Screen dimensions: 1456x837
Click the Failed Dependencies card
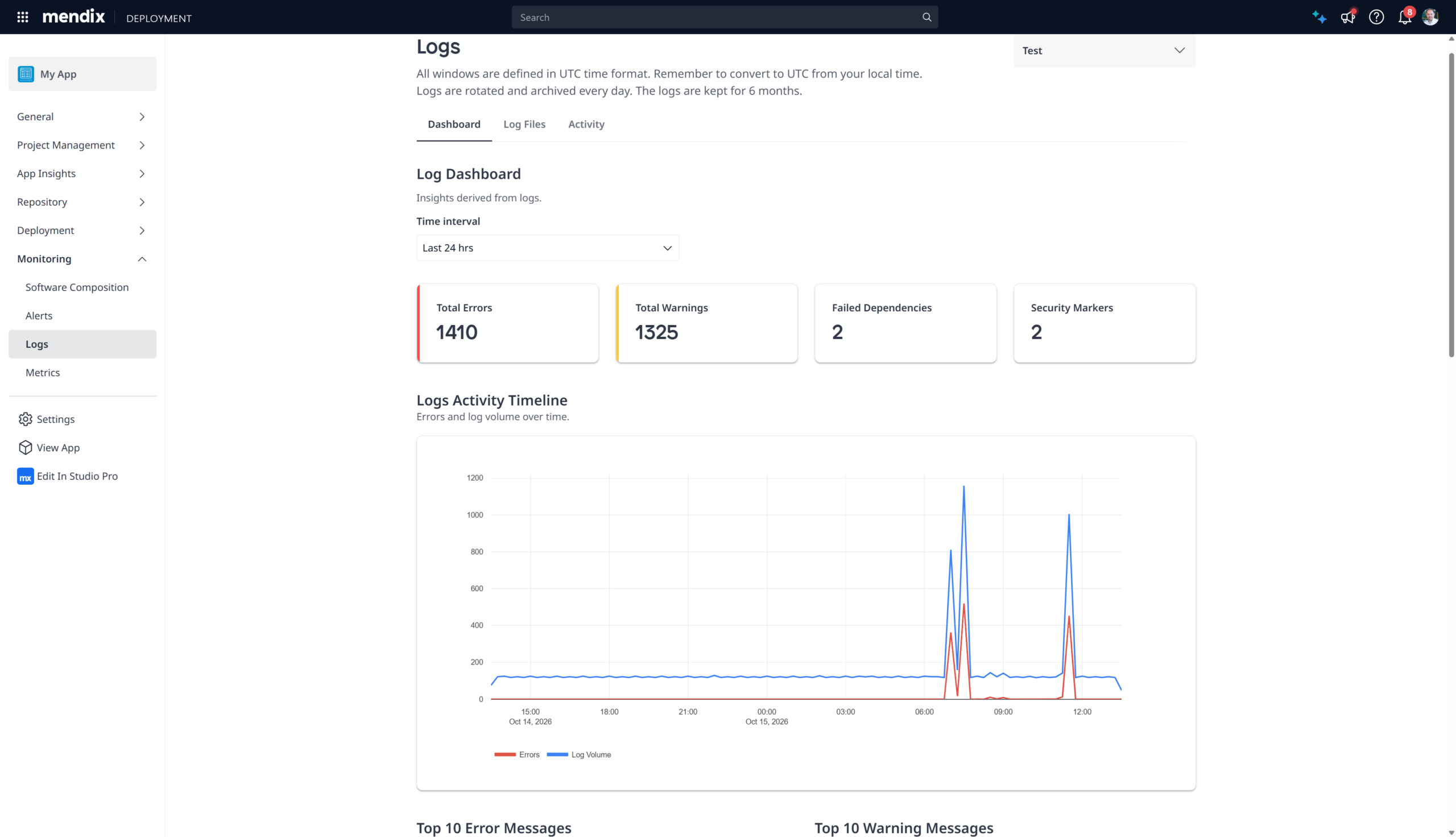(905, 323)
